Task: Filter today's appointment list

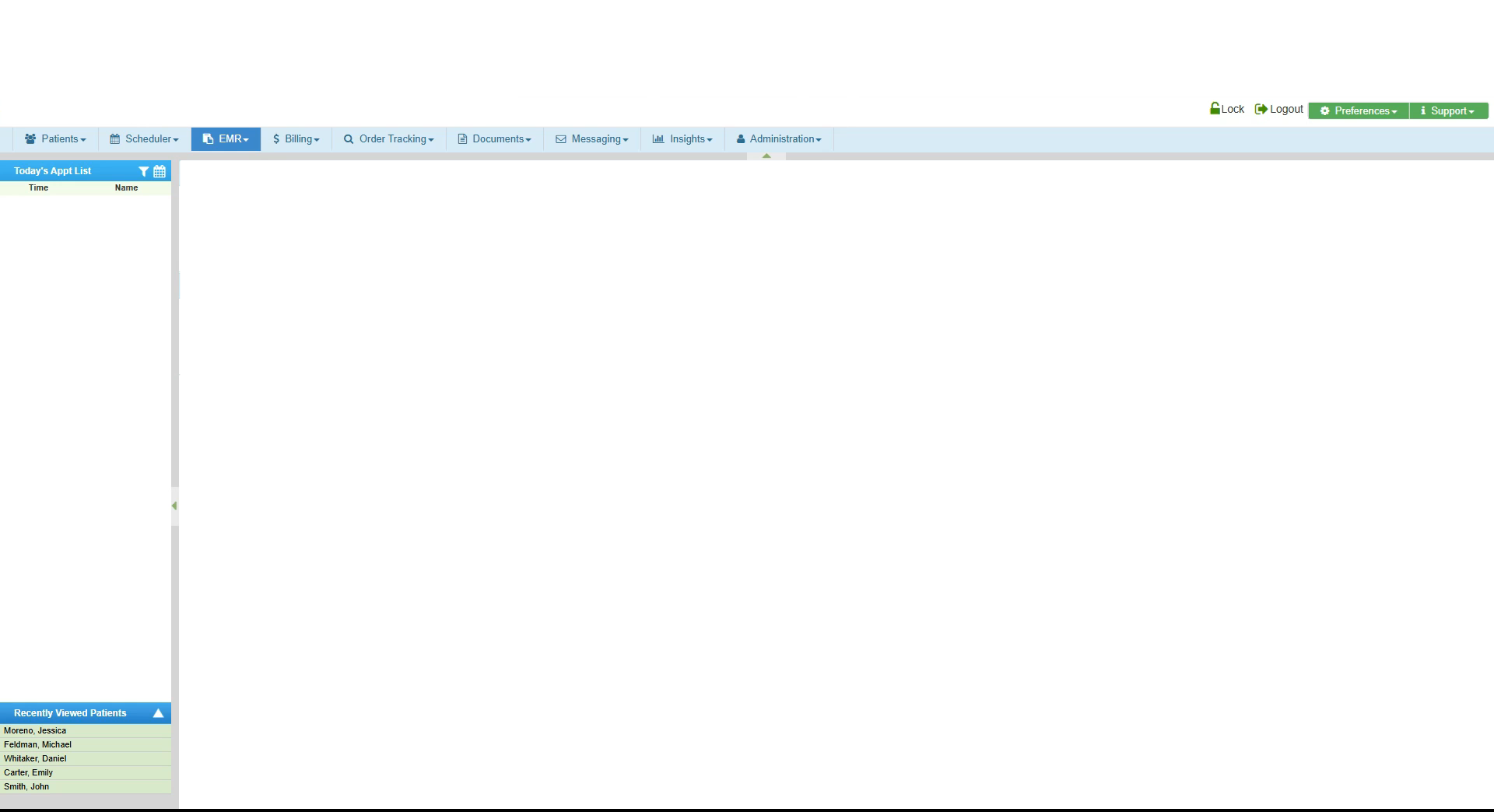Action: [x=143, y=171]
